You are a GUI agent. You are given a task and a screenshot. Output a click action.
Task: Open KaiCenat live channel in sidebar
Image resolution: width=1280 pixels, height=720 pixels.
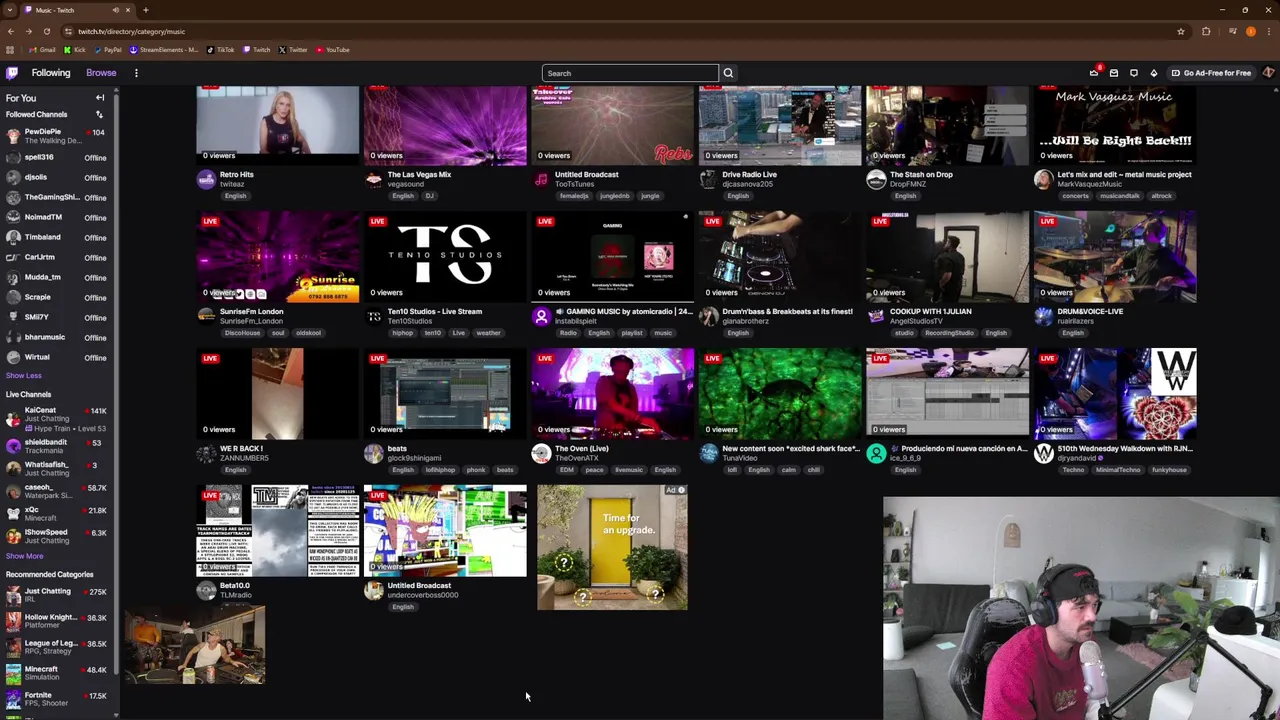coord(57,418)
